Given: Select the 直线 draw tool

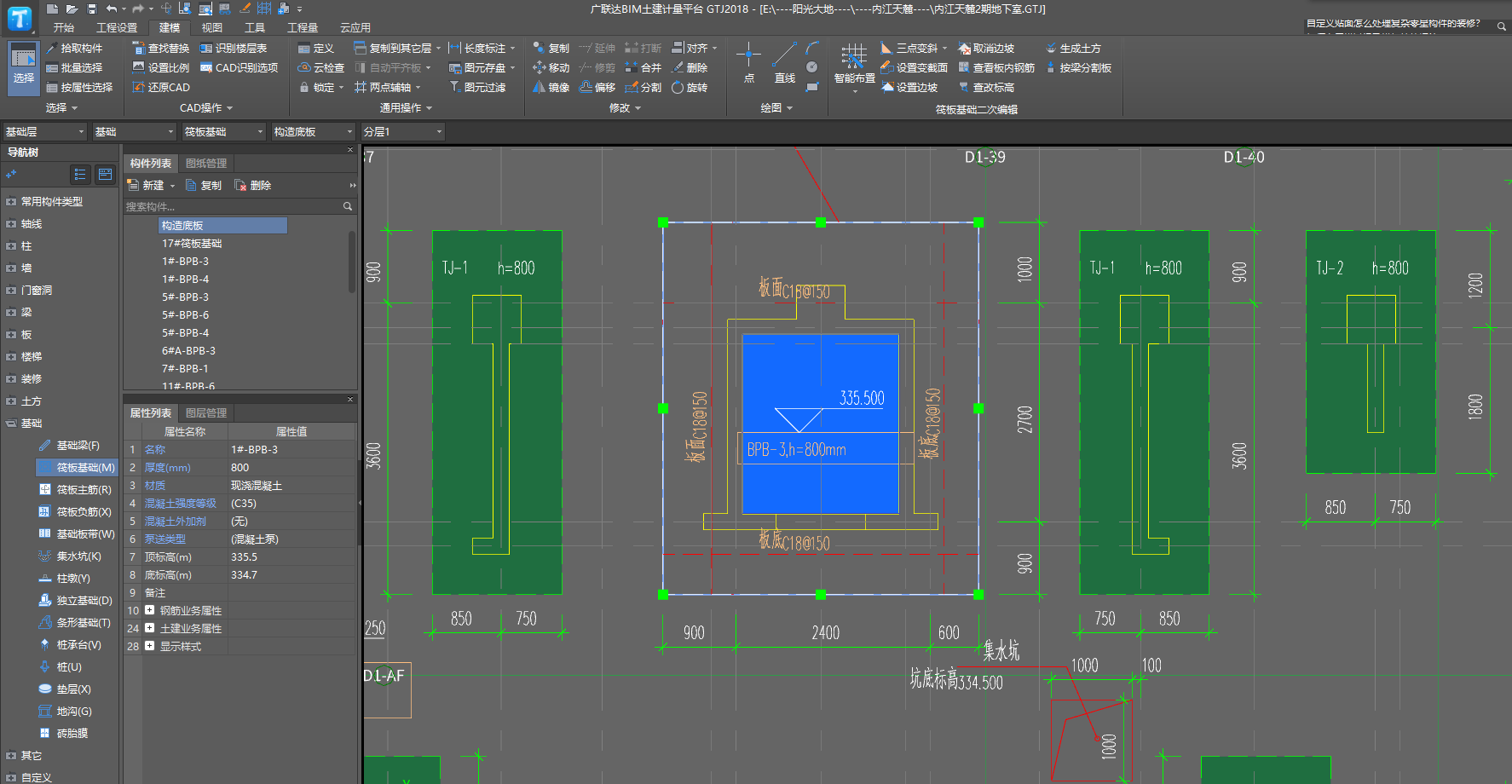Looking at the screenshot, I should click(785, 64).
